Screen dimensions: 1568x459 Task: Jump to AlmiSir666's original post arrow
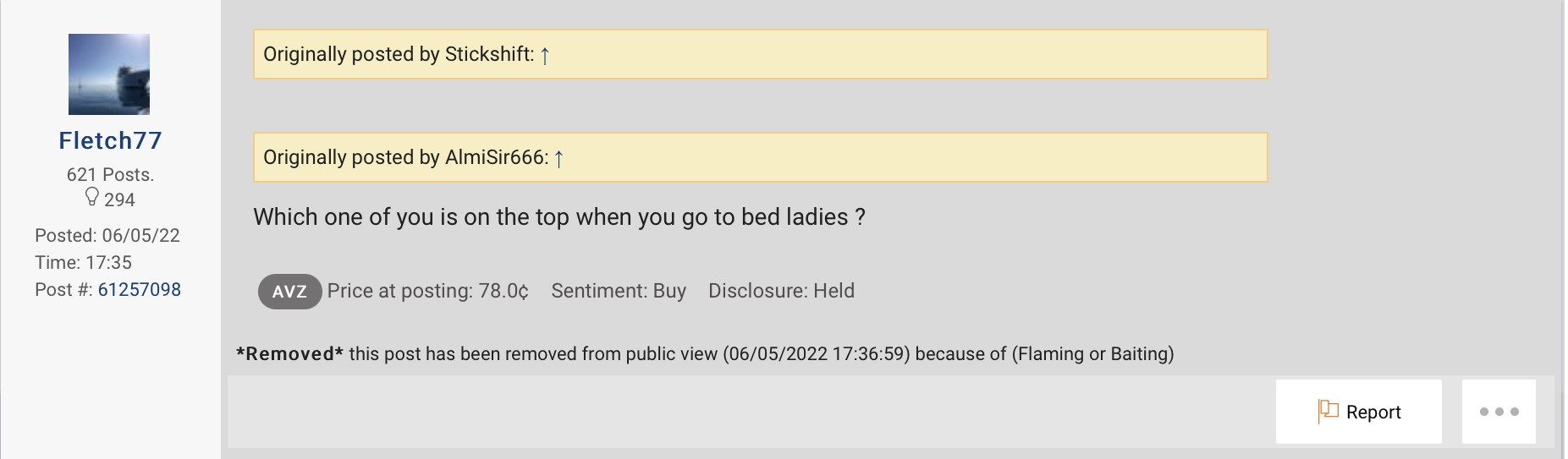558,159
